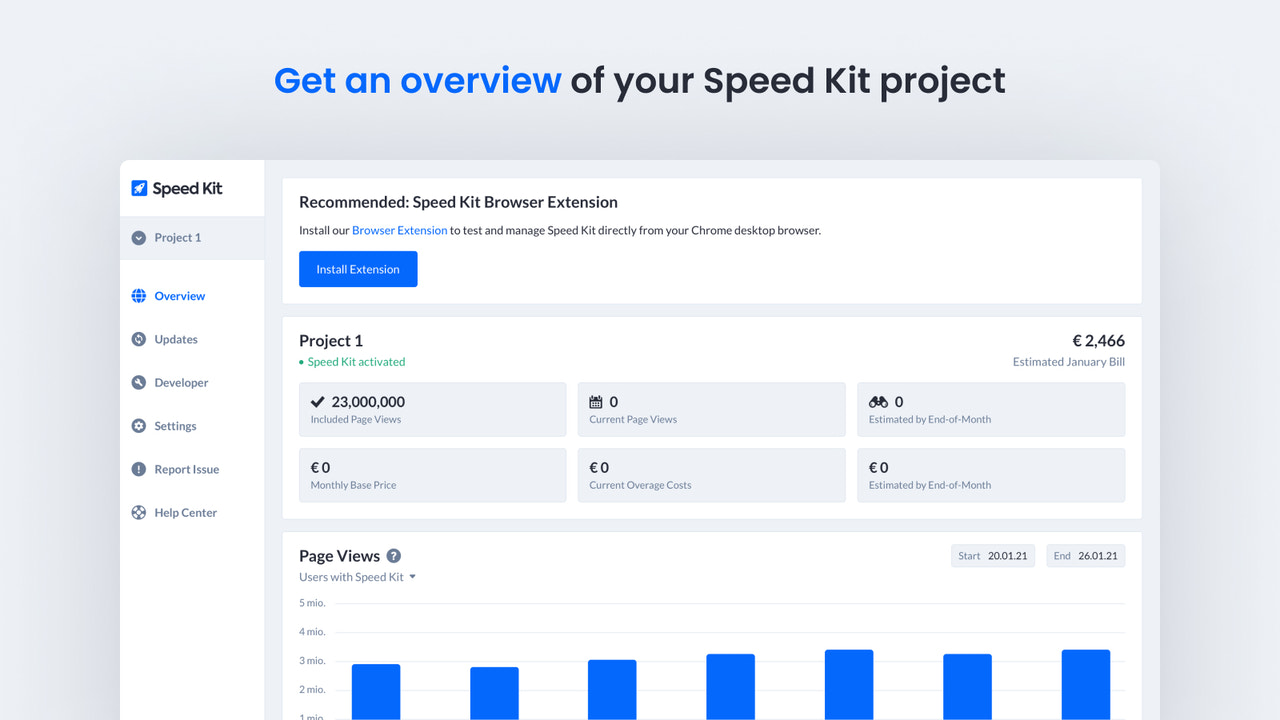This screenshot has width=1280, height=720.
Task: Click the Project 1 circle icon
Action: click(x=137, y=237)
